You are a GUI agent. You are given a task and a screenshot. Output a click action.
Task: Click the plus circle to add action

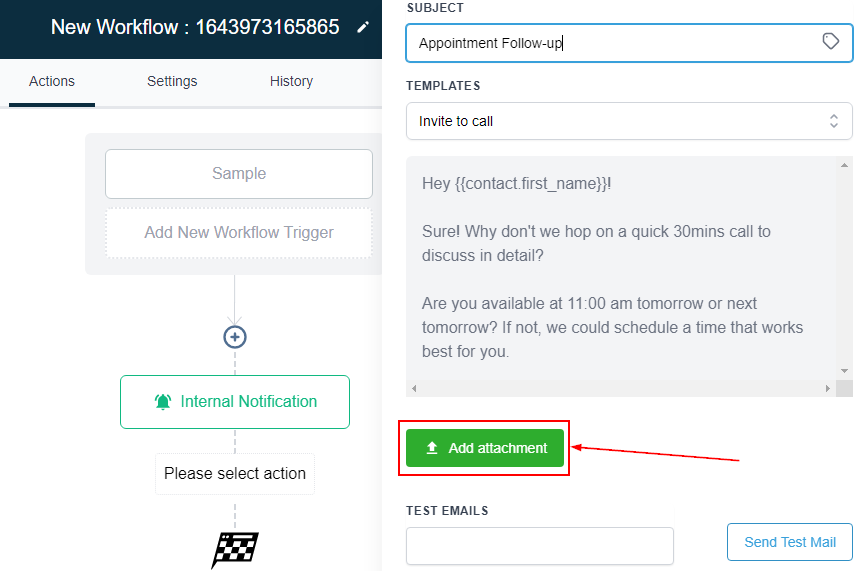[235, 337]
